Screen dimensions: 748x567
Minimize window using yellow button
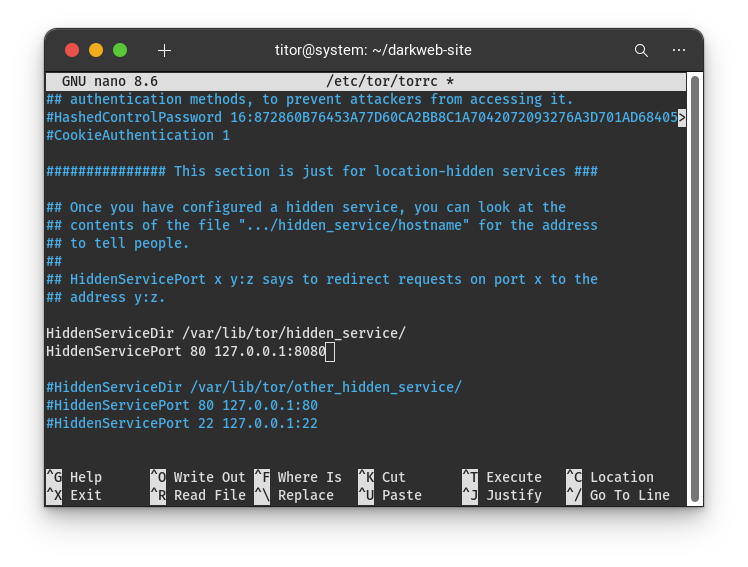click(96, 50)
